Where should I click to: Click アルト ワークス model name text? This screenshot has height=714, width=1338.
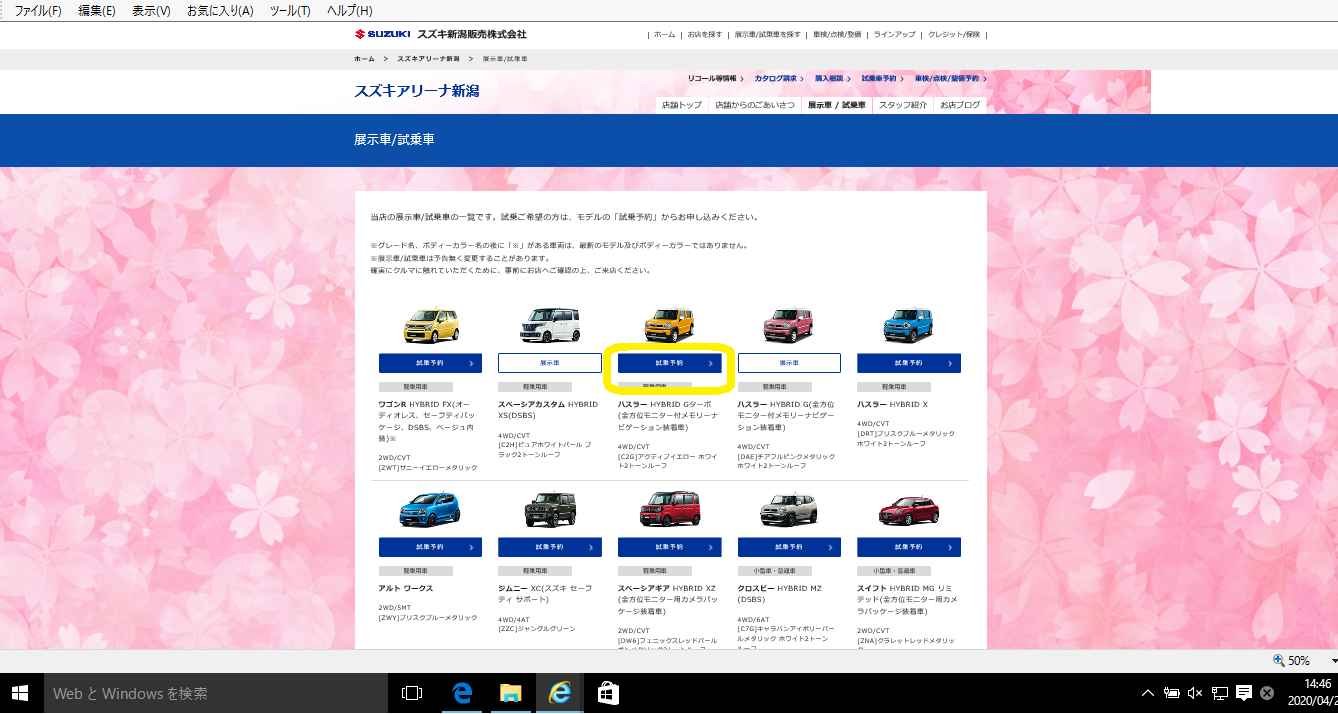coord(406,588)
